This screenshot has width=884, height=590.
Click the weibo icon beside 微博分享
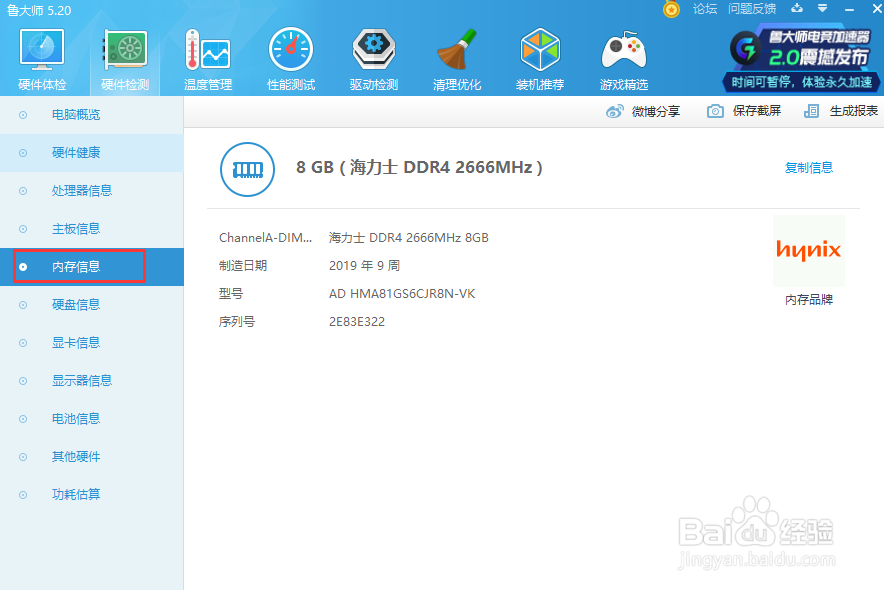pyautogui.click(x=615, y=112)
